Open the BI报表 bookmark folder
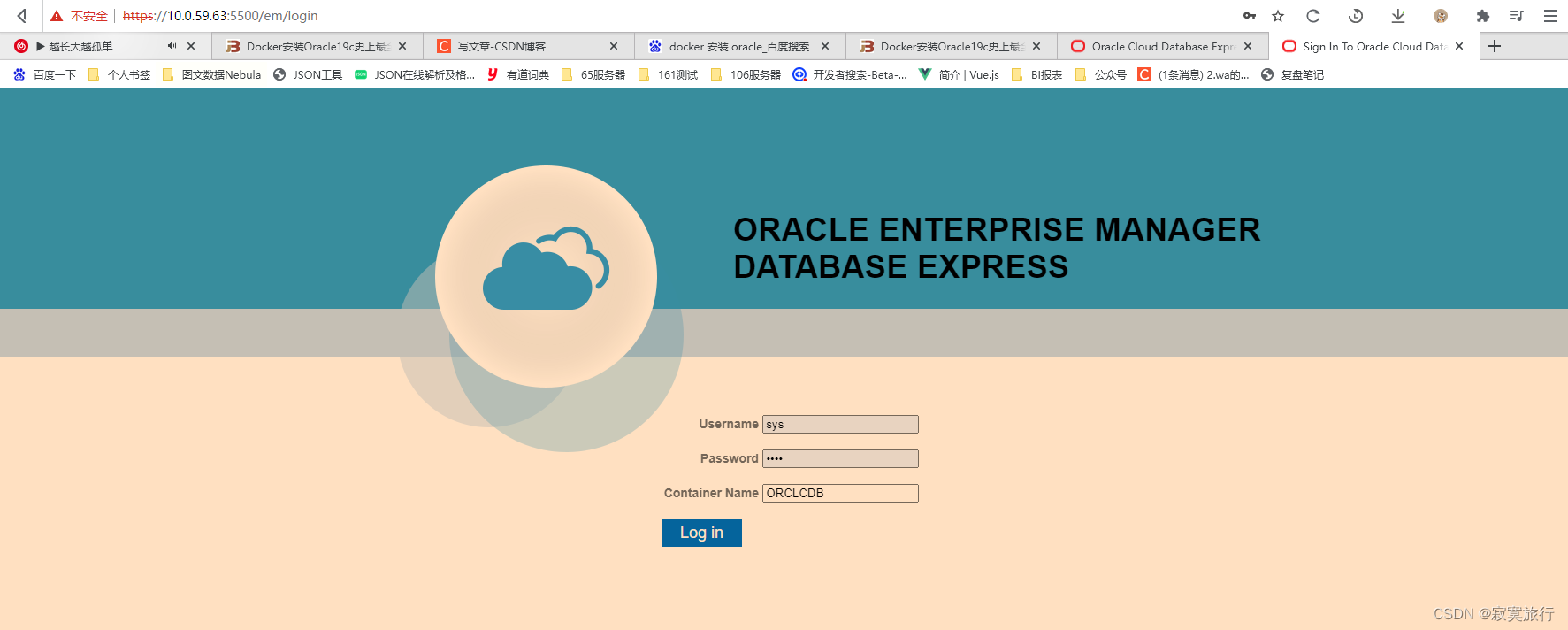 click(x=1036, y=74)
